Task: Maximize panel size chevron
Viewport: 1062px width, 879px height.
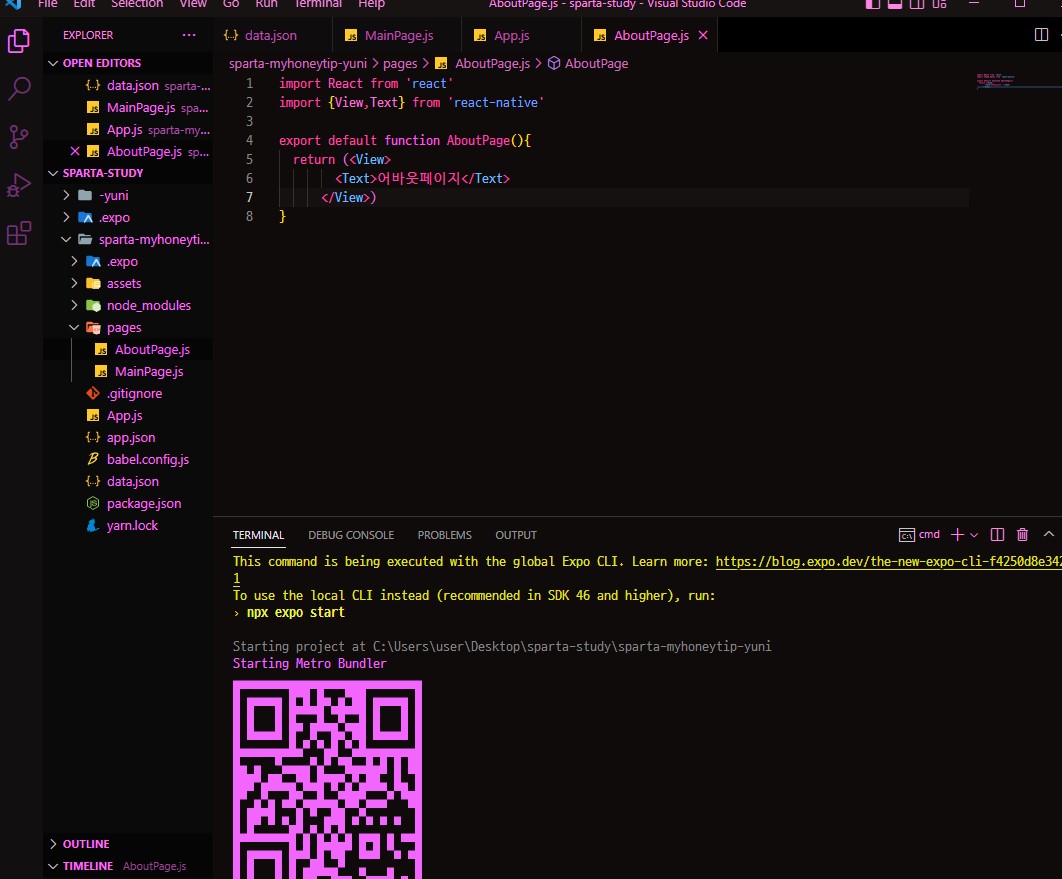Action: click(1048, 534)
